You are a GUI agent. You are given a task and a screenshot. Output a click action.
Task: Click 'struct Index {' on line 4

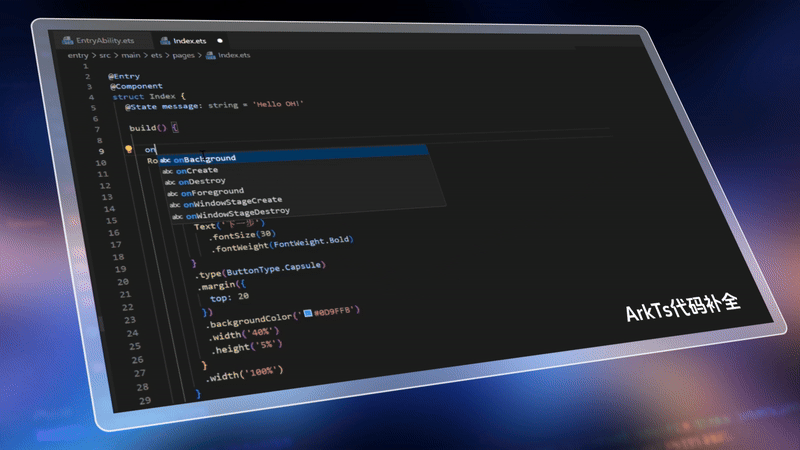coord(149,96)
